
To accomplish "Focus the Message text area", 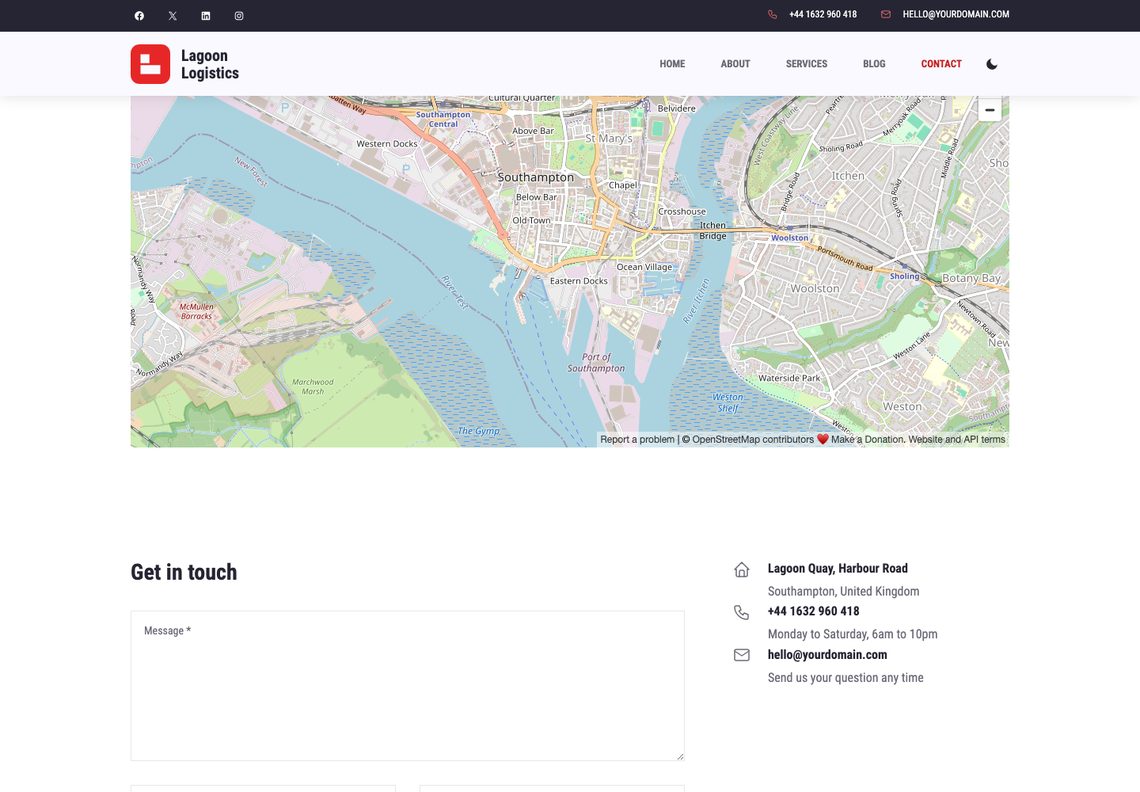I will point(407,686).
